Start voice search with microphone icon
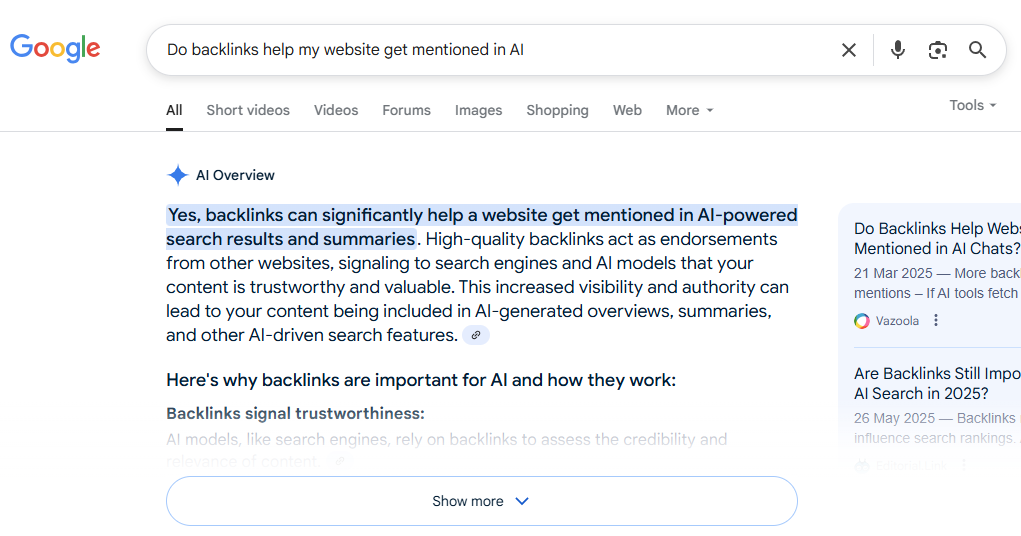The width and height of the screenshot is (1021, 536). (x=898, y=49)
